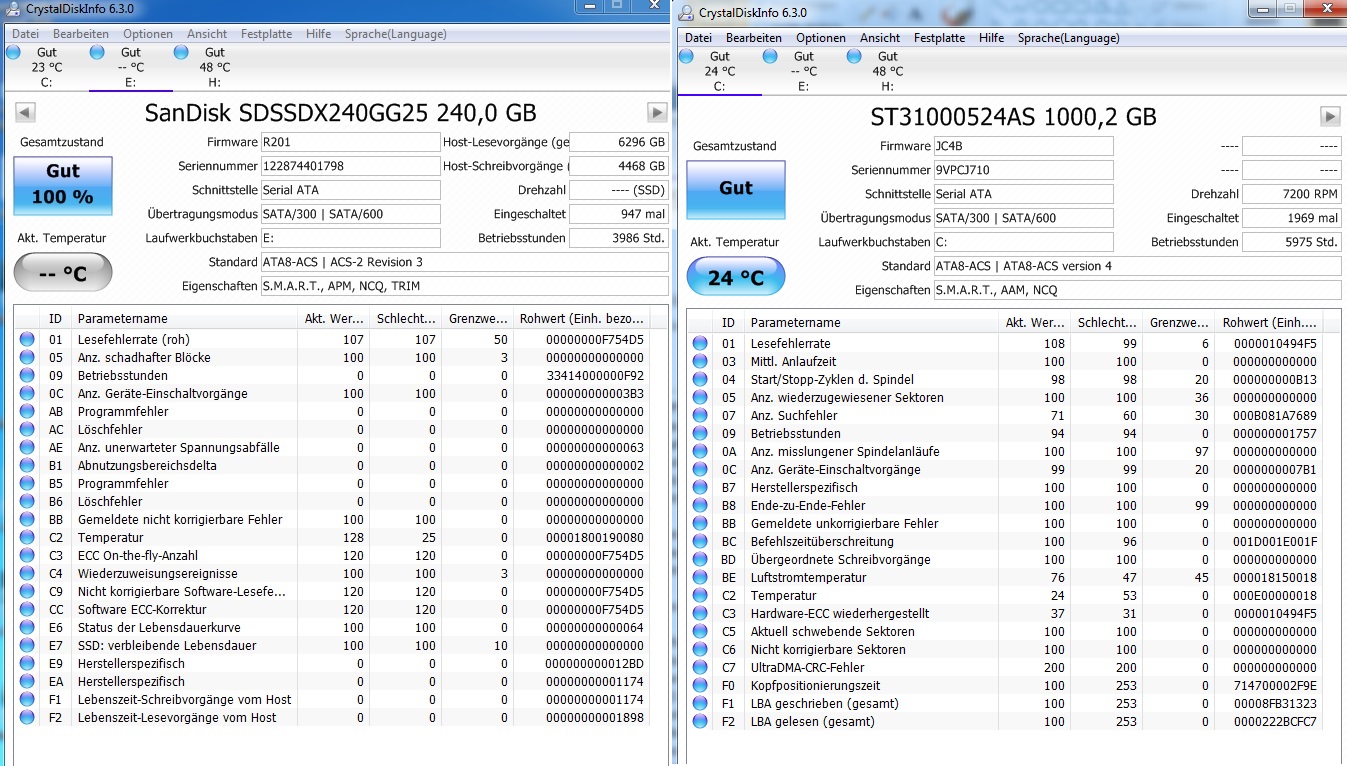
Task: Click status orb for LBA gelesen (gesamt)
Action: click(x=700, y=722)
